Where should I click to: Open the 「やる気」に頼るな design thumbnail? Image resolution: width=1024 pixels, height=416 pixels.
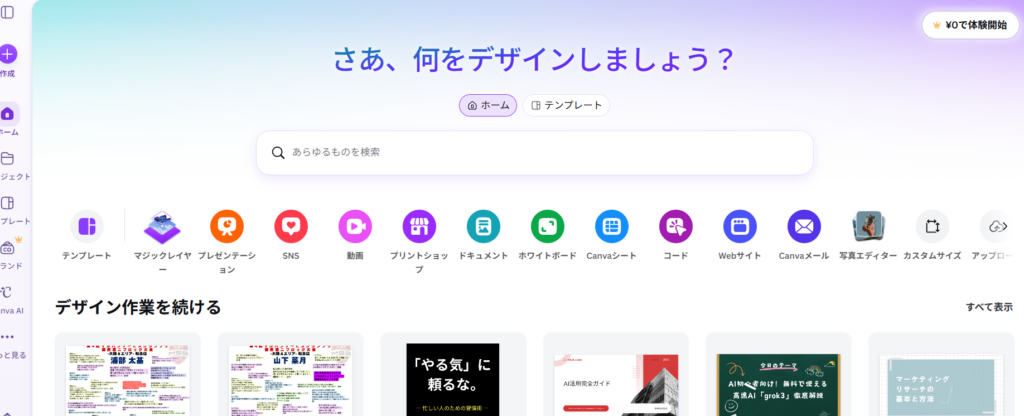click(x=453, y=375)
